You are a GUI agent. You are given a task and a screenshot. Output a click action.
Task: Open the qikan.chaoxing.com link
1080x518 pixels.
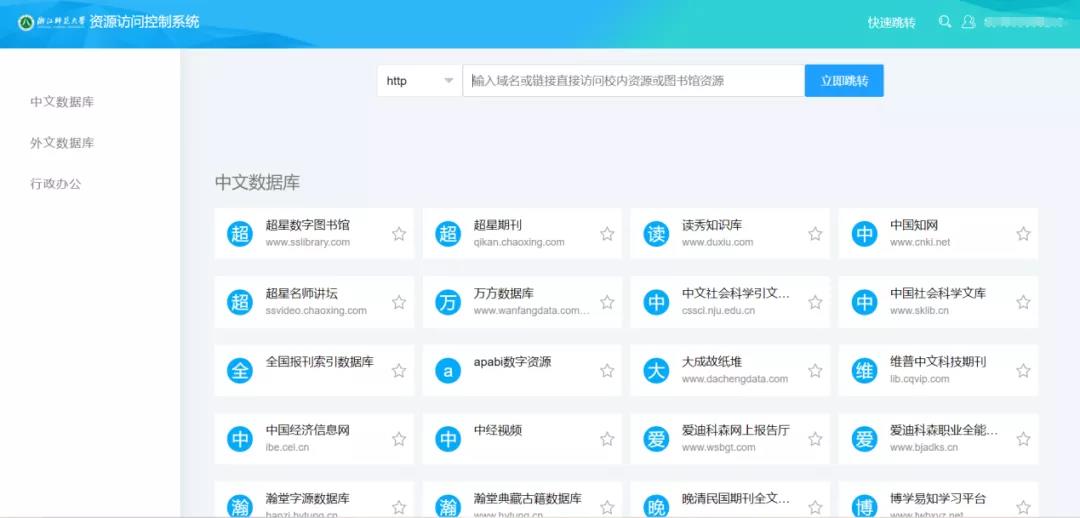[x=519, y=242]
